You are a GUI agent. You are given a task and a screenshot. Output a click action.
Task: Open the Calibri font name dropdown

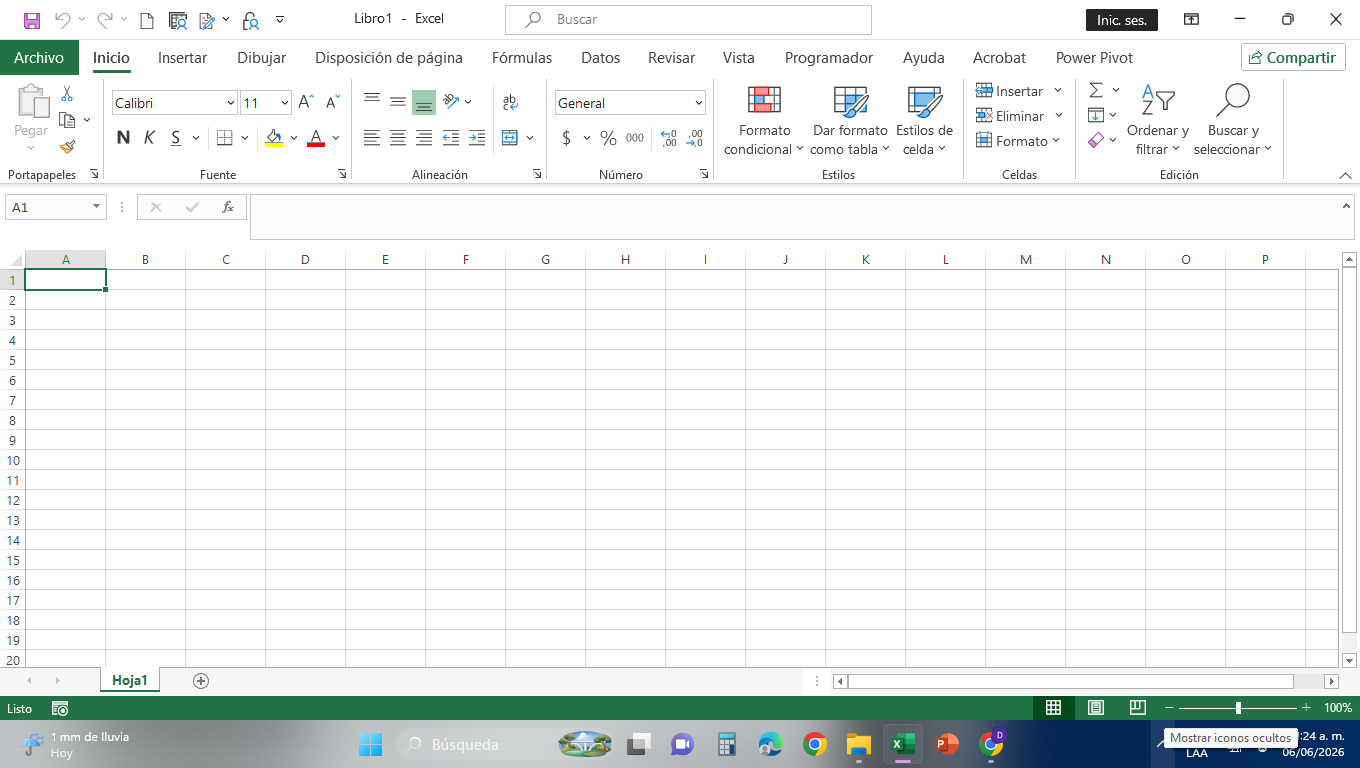tap(175, 103)
